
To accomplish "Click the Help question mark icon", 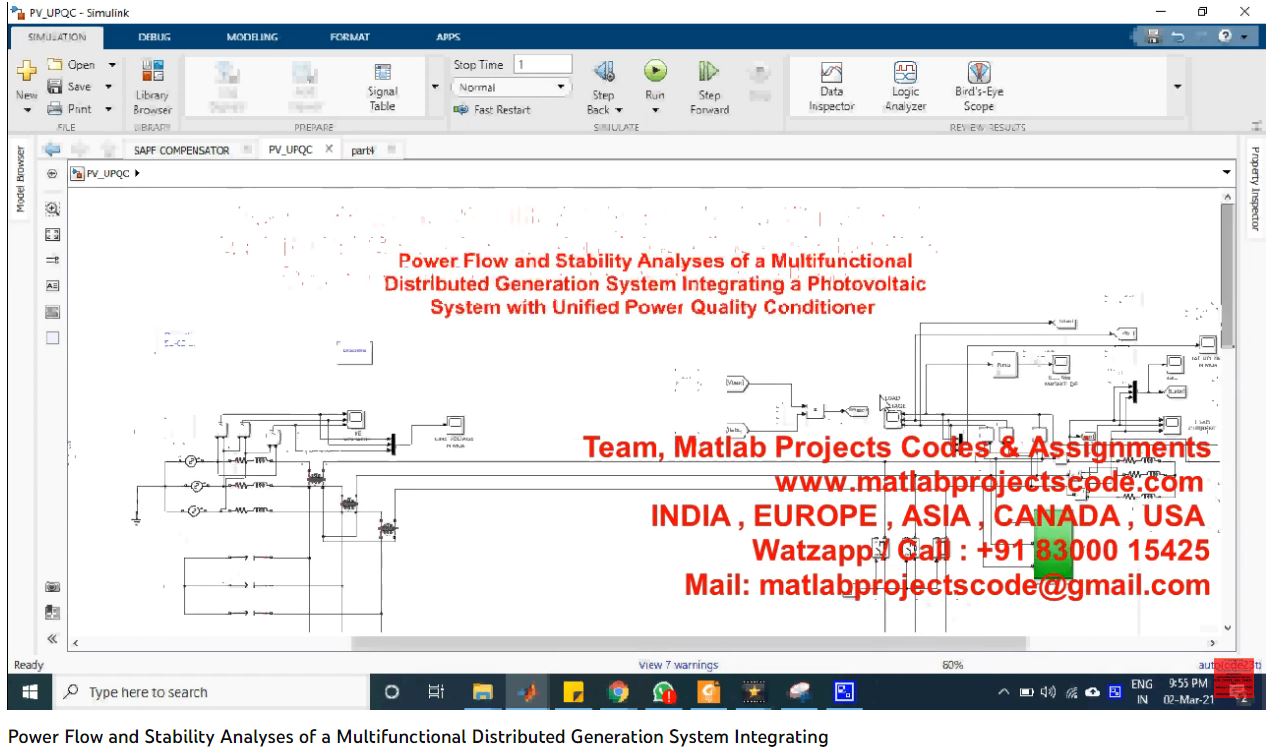I will pos(1225,37).
